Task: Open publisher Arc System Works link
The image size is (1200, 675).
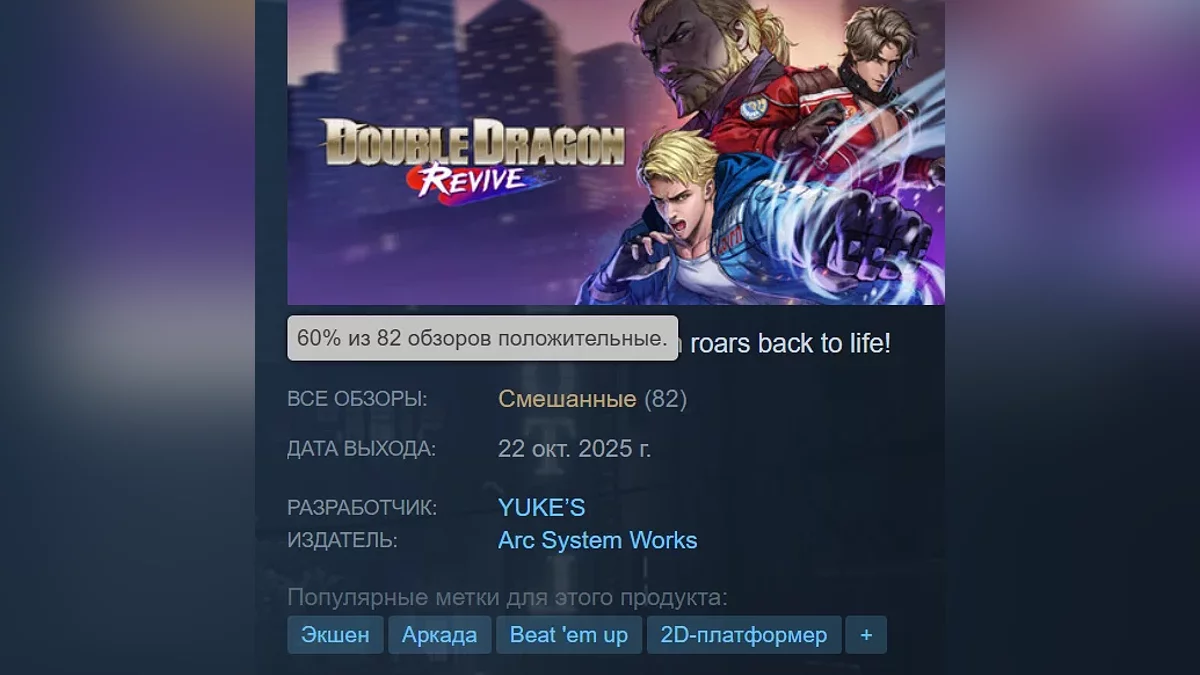Action: (597, 541)
